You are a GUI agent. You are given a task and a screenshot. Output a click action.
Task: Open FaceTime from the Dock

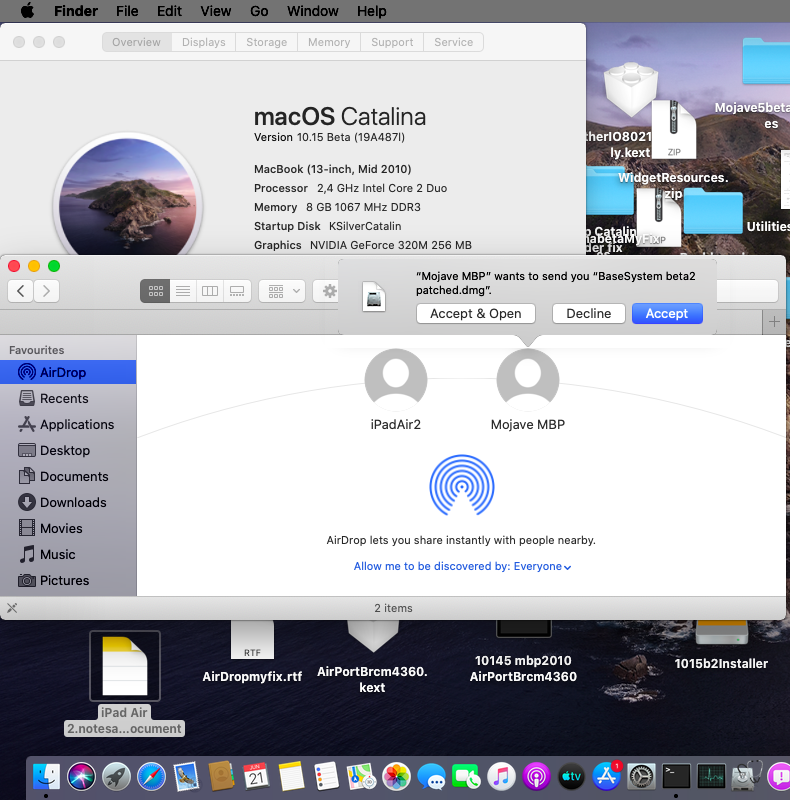[466, 777]
